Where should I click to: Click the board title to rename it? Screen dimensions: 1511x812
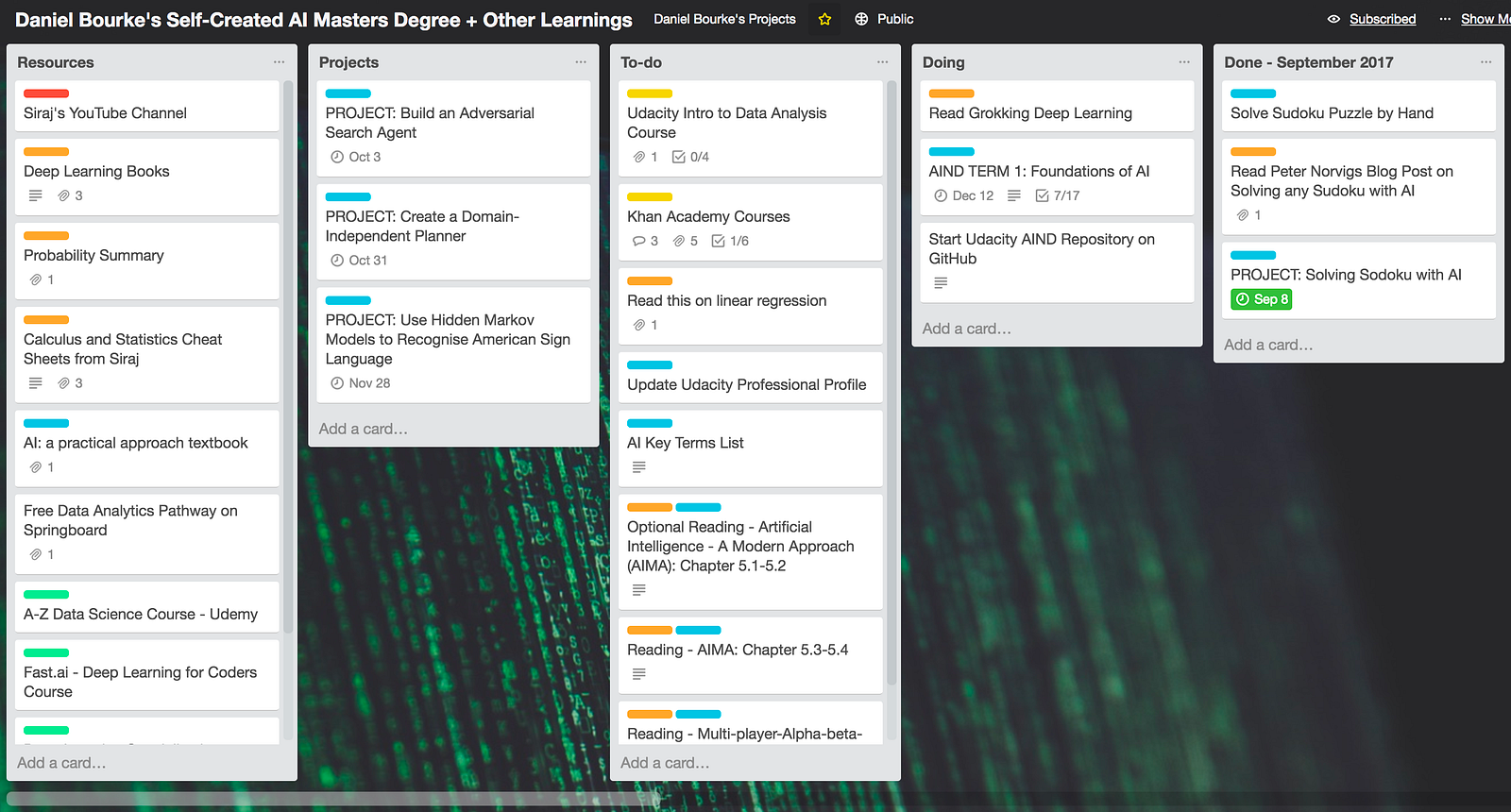(x=324, y=20)
